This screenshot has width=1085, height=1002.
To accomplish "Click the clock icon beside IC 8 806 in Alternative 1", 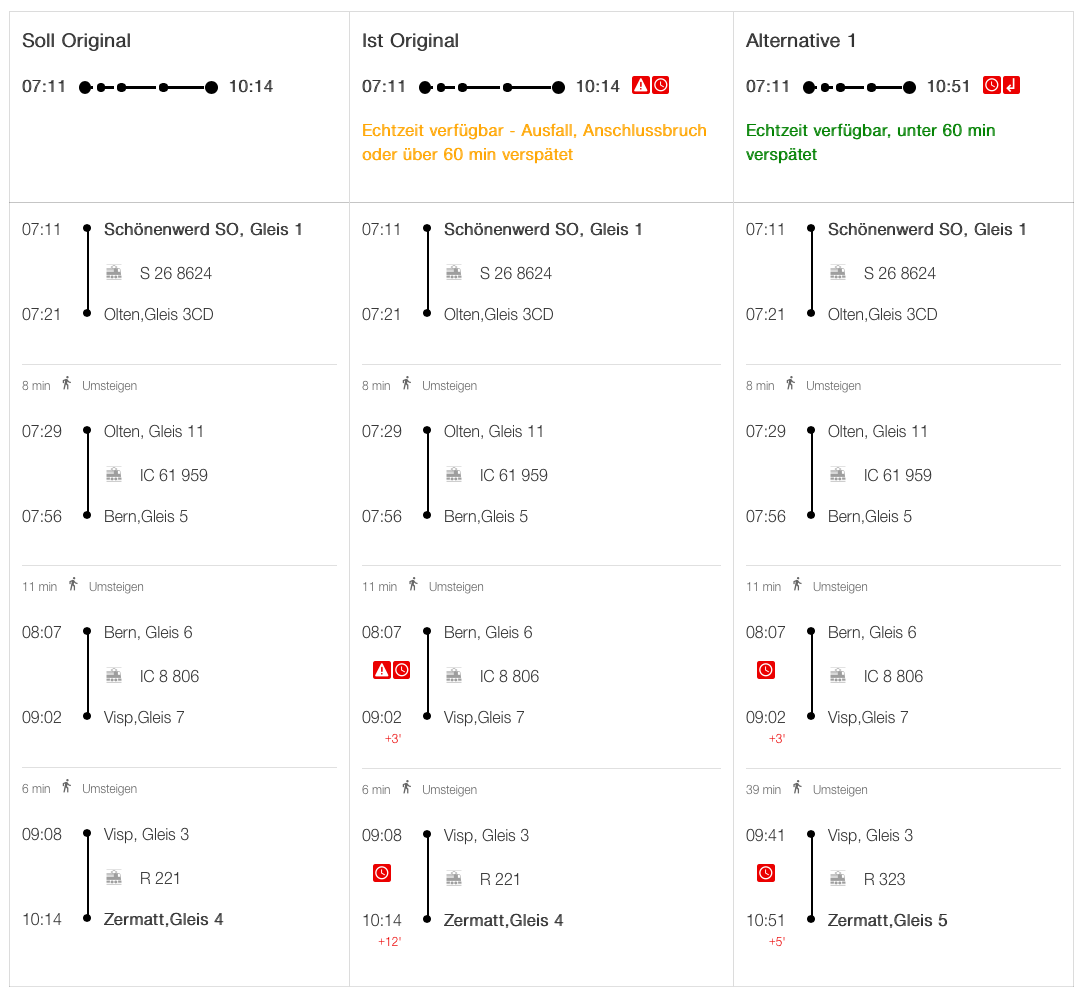I will [x=766, y=670].
